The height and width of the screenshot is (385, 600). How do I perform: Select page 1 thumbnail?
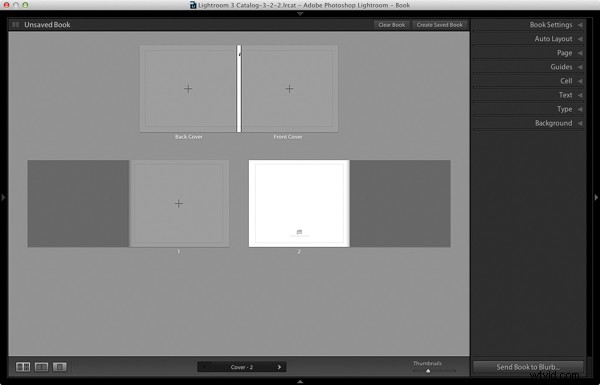pyautogui.click(x=179, y=204)
